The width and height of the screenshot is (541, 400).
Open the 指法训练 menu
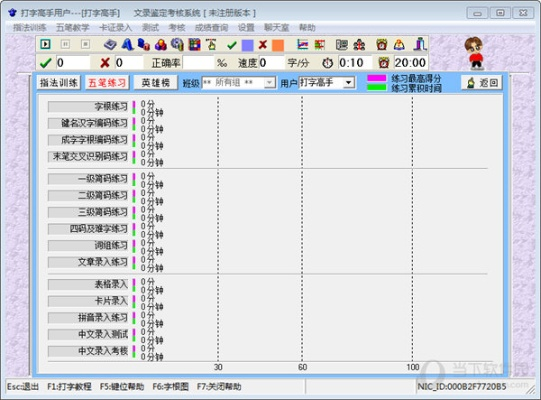pos(30,28)
